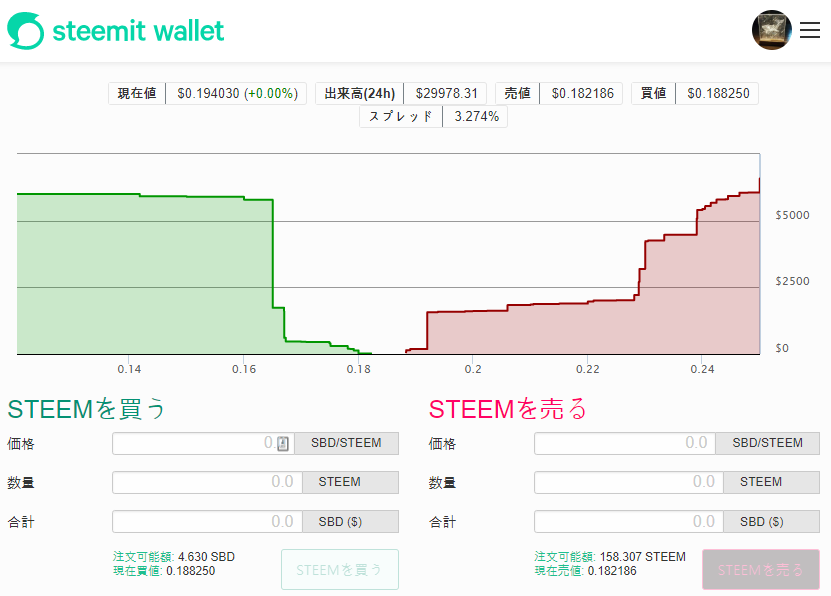Click the green bid depth chart area
Screen dimensions: 831x596
143,275
